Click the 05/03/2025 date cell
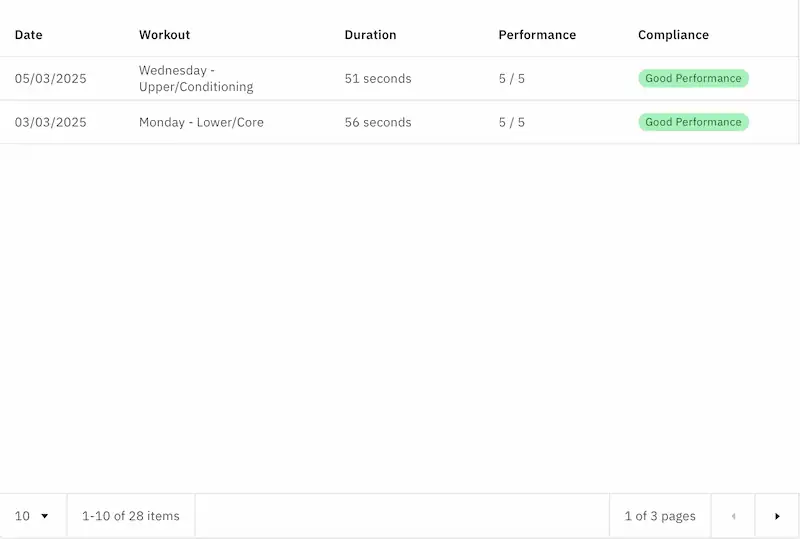 coord(51,79)
